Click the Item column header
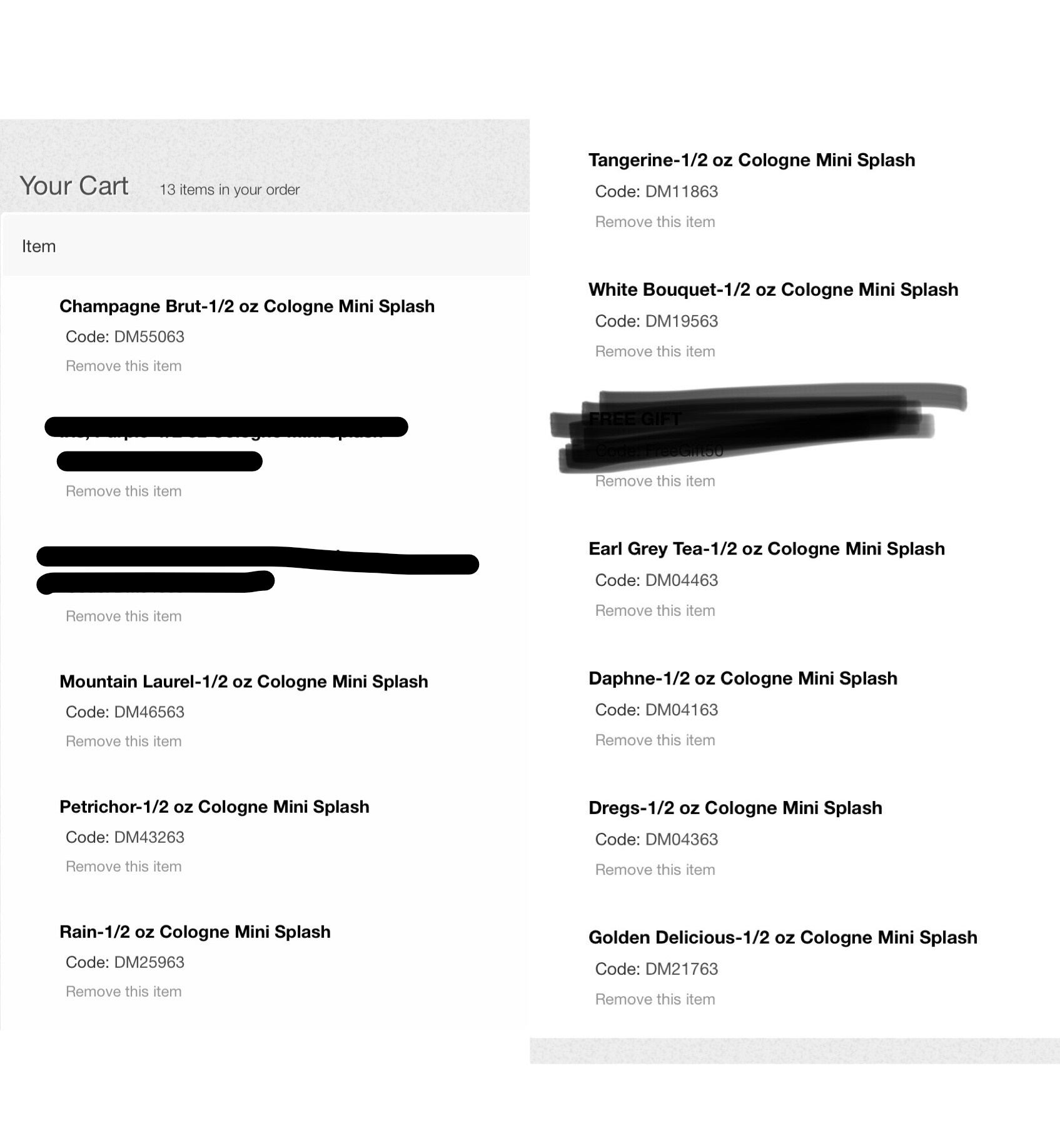 [x=39, y=246]
